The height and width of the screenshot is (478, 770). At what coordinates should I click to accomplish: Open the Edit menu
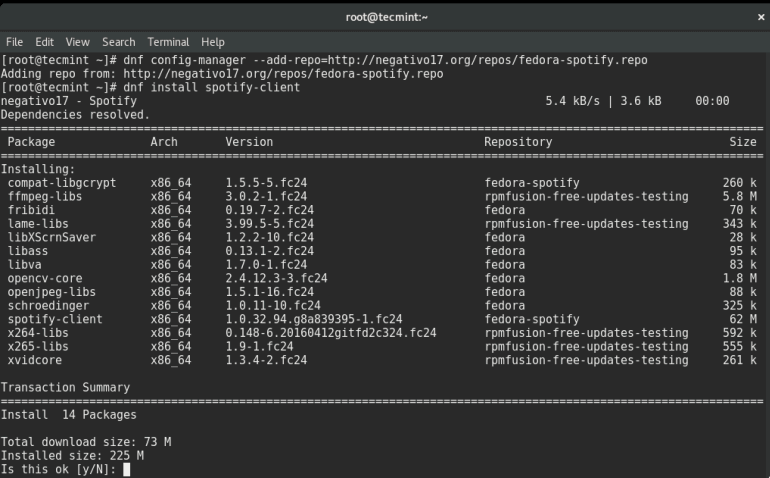(44, 42)
